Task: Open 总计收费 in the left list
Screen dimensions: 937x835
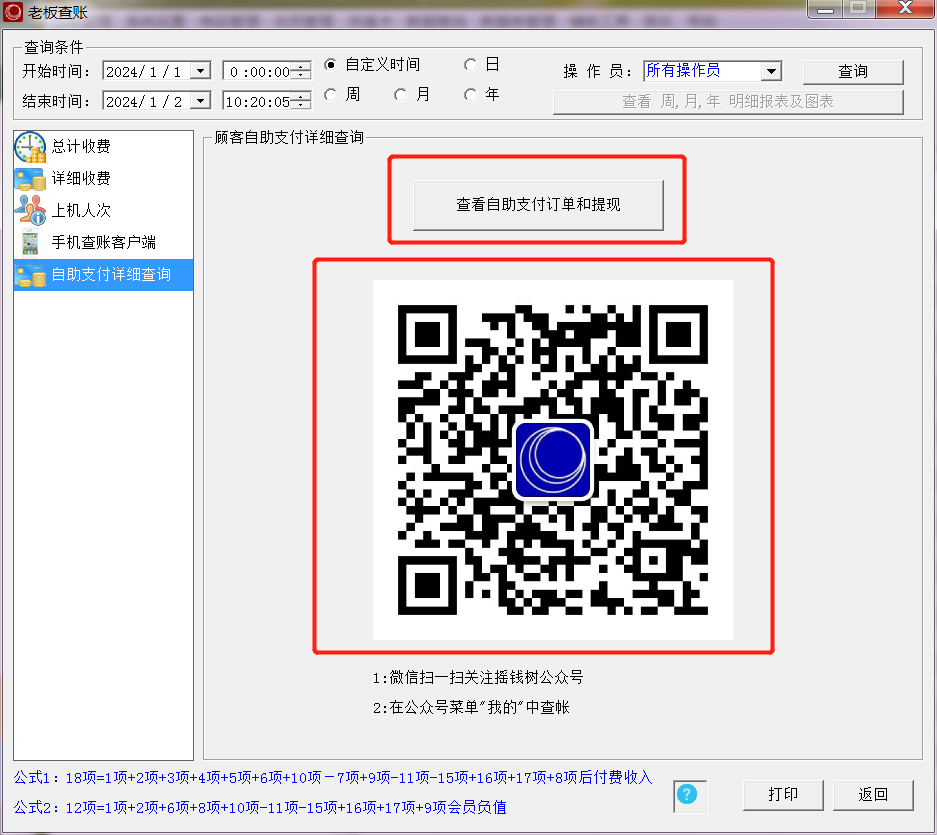Action: point(103,146)
